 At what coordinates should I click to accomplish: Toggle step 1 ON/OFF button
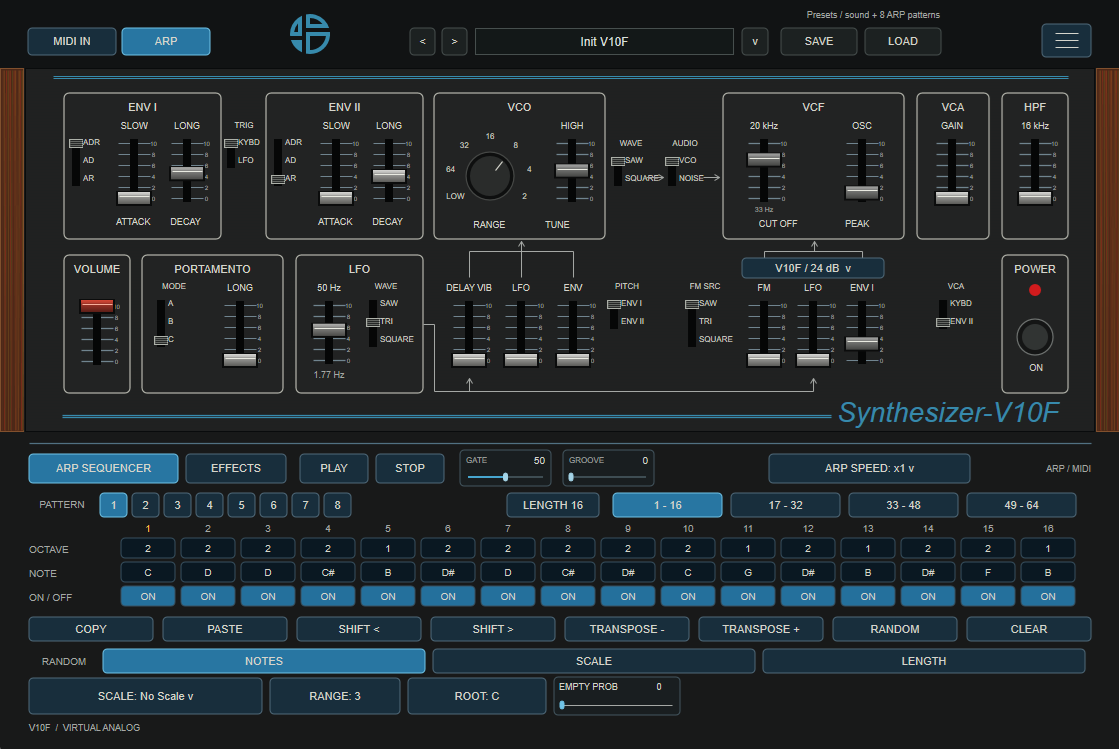(148, 596)
